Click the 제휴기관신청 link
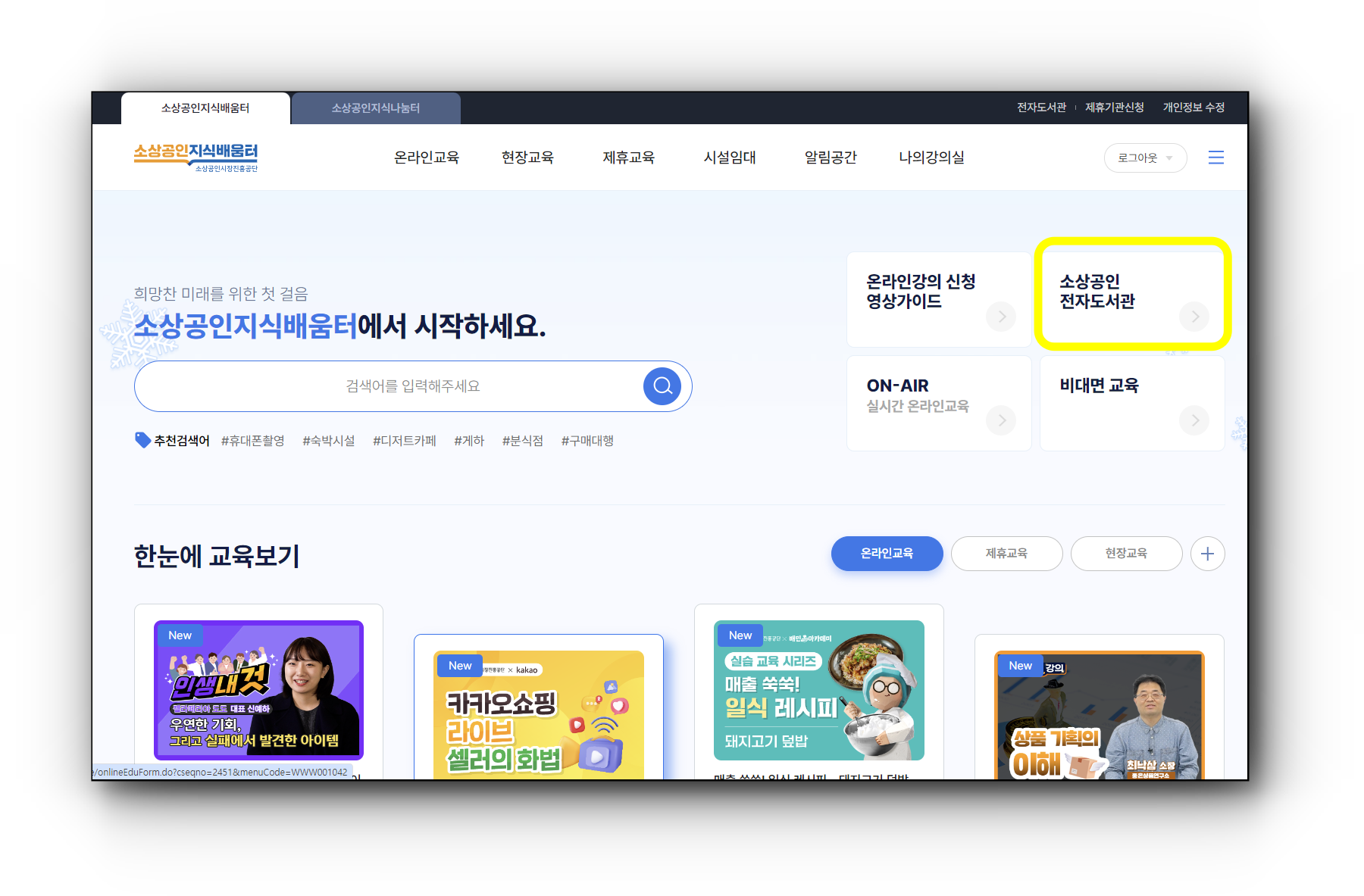 tap(1114, 108)
